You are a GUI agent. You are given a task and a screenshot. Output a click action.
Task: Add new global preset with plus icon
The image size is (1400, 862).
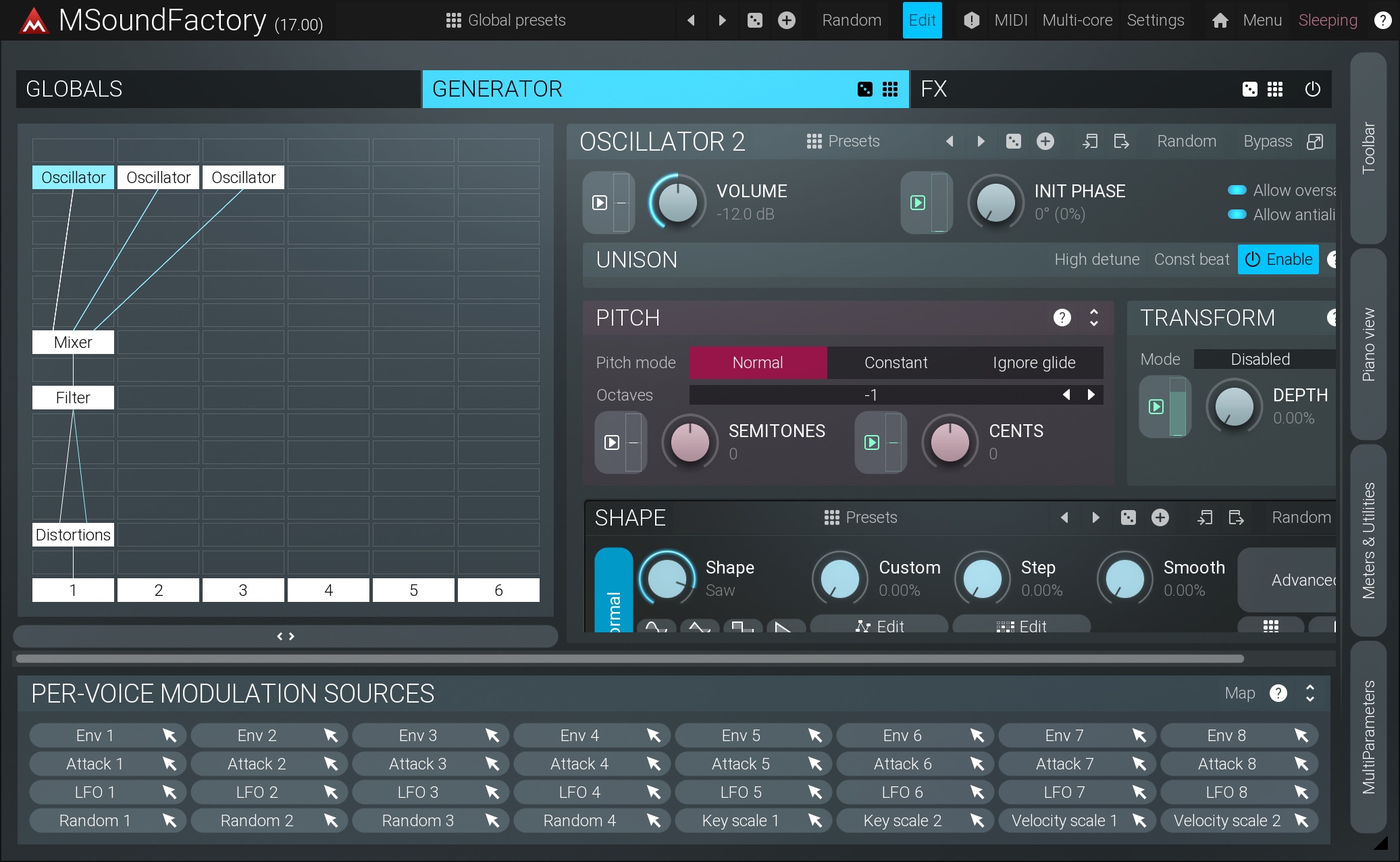click(x=786, y=20)
